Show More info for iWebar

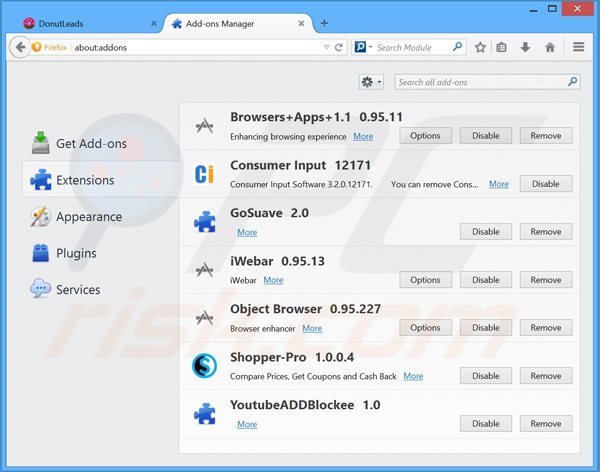click(x=273, y=280)
